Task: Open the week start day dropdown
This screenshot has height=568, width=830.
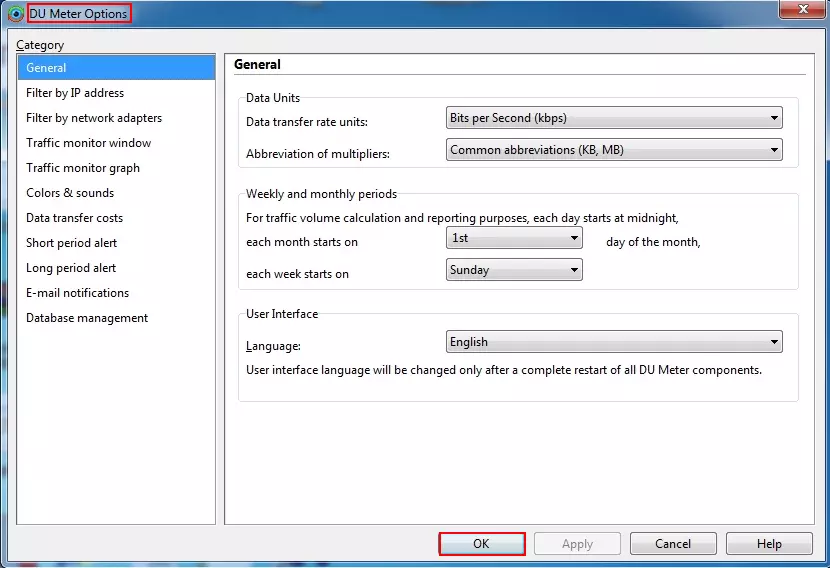Action: tap(514, 269)
